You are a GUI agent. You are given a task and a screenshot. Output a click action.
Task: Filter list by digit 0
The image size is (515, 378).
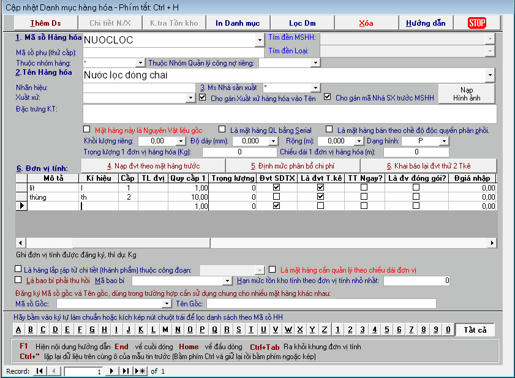tap(448, 330)
